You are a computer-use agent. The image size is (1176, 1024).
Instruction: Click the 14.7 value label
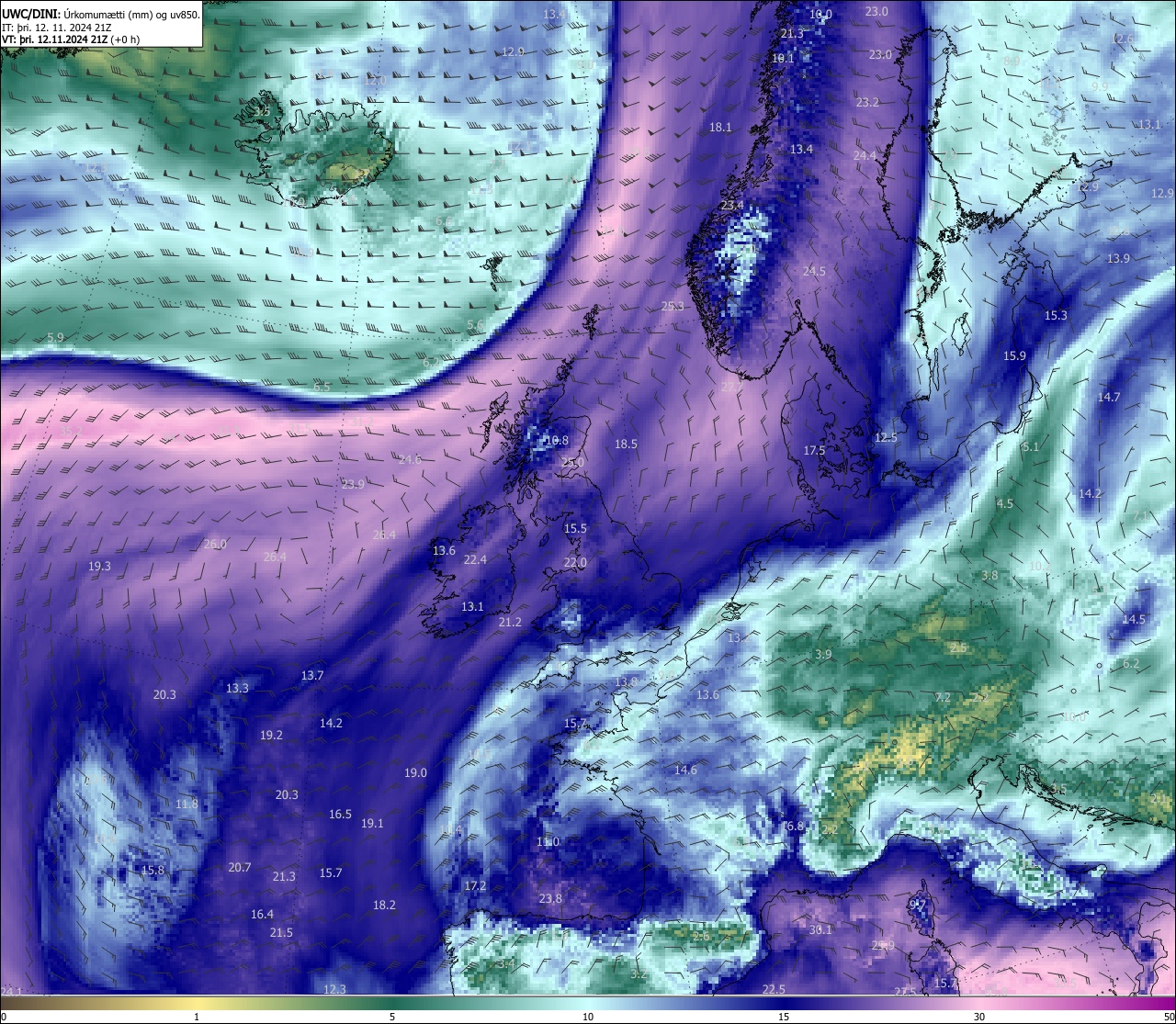pos(1109,397)
